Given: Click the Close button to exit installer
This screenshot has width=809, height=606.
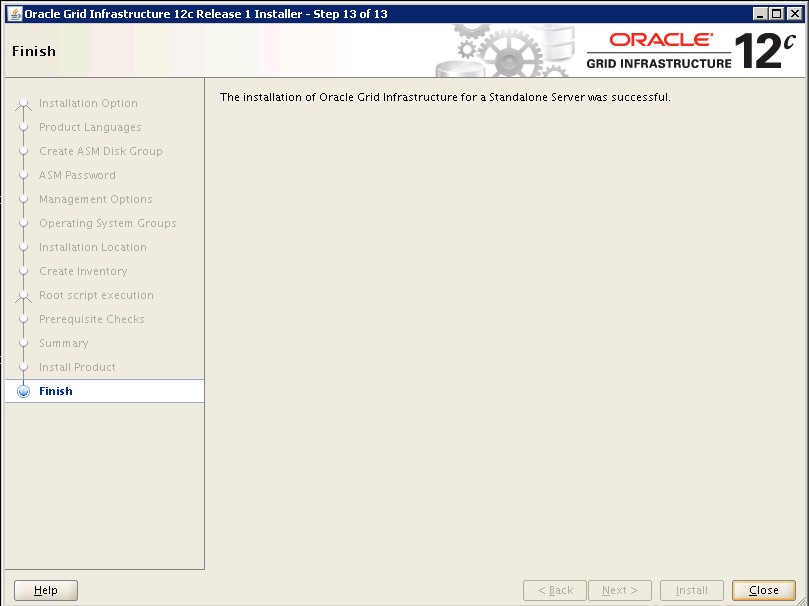Looking at the screenshot, I should (764, 590).
